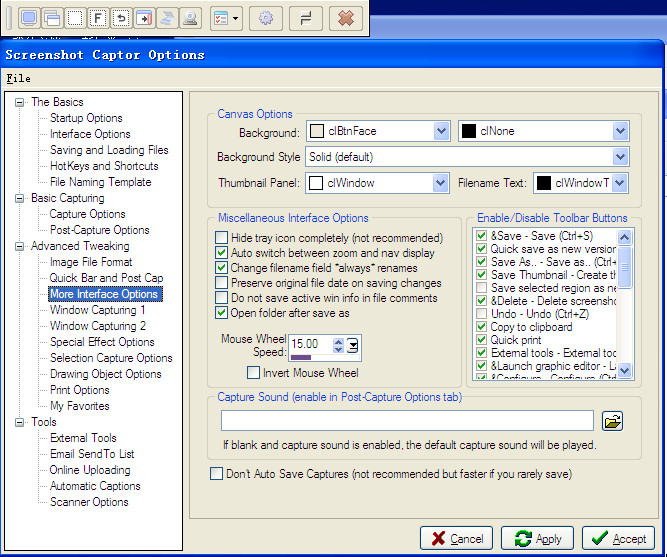This screenshot has height=557, width=667.
Task: Toggle Auto switch between zoom and nav display
Action: coord(221,253)
